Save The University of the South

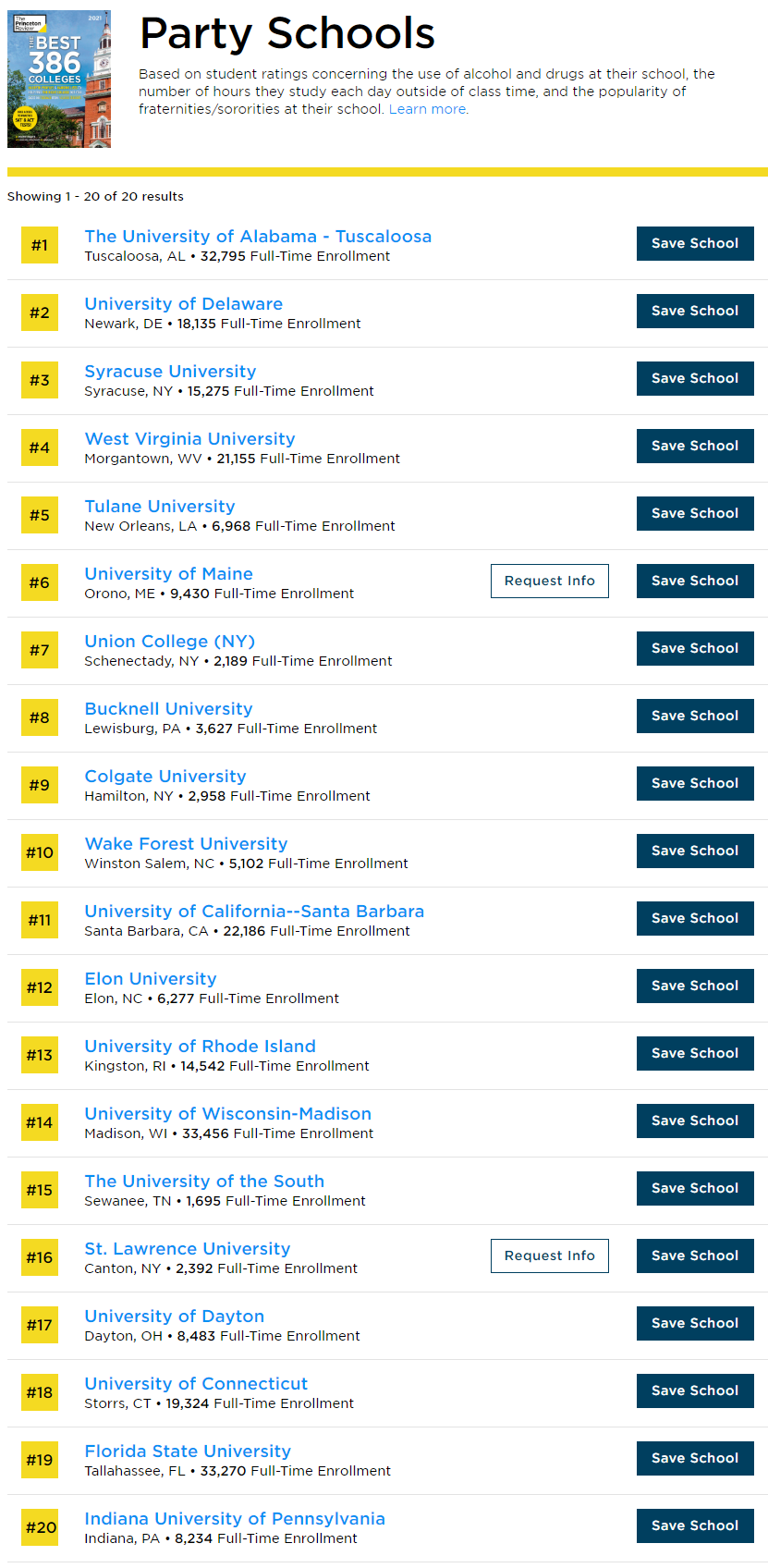point(695,1188)
